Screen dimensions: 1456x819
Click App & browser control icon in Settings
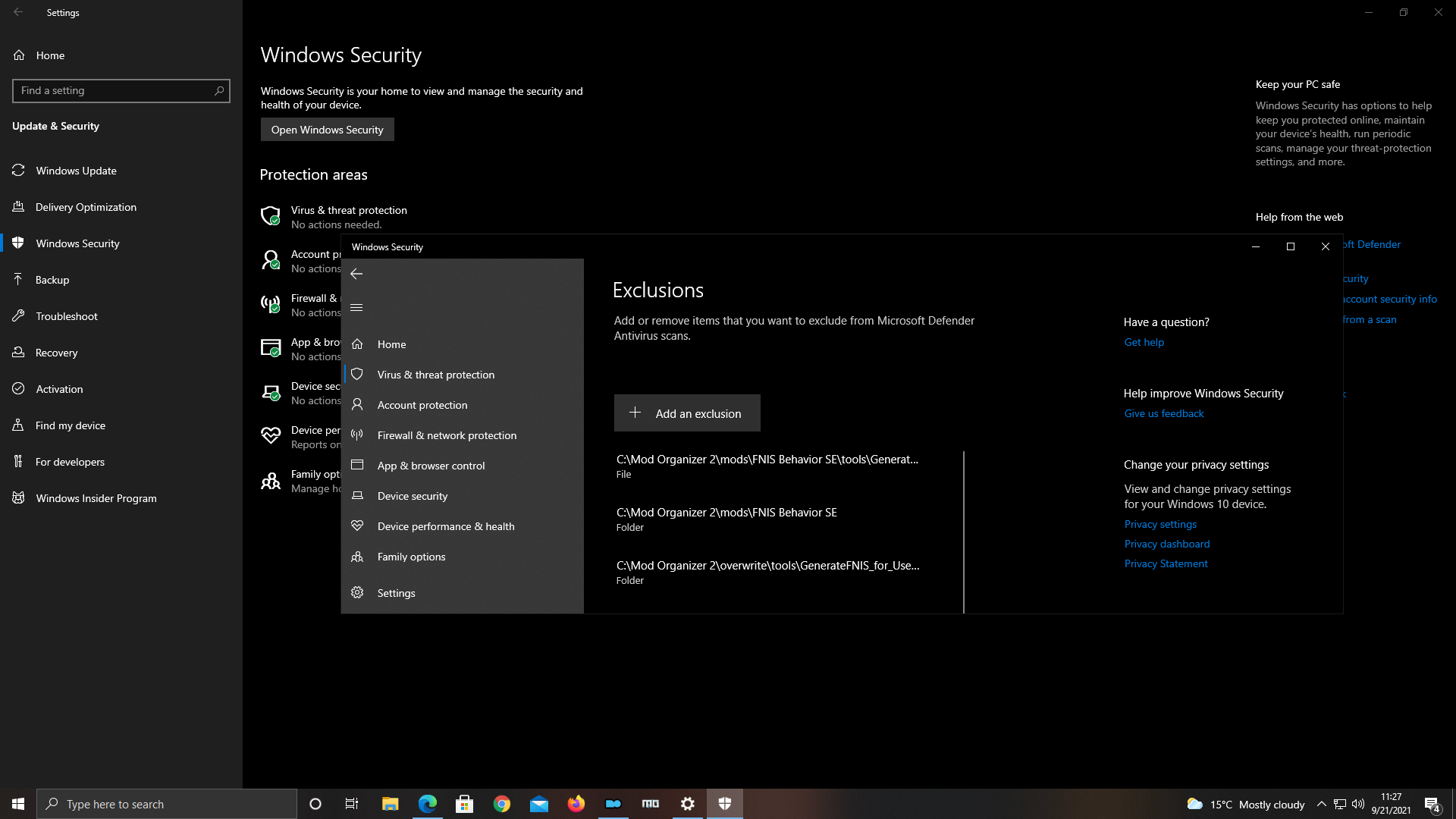271,348
